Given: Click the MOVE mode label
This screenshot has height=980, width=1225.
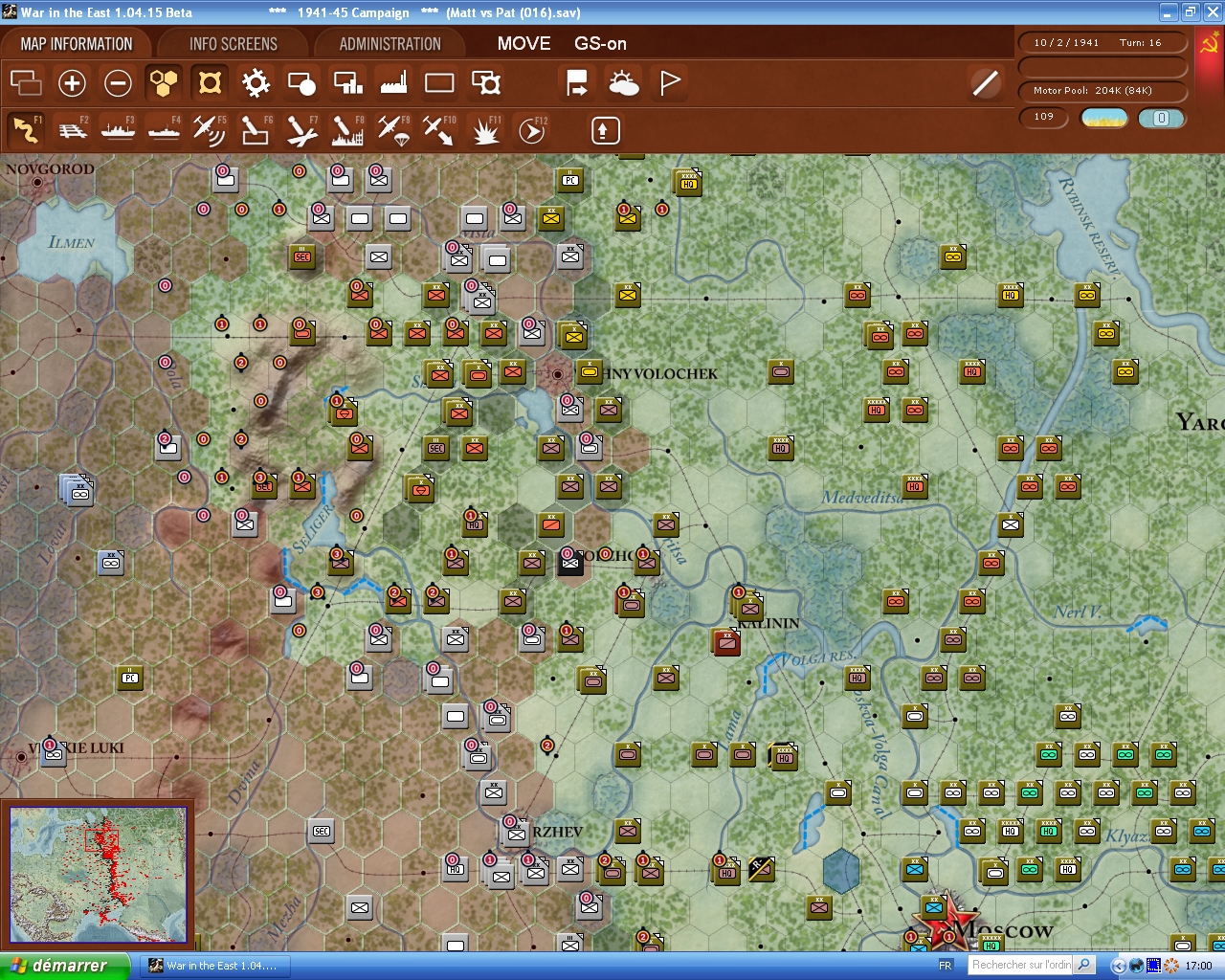Looking at the screenshot, I should 524,43.
